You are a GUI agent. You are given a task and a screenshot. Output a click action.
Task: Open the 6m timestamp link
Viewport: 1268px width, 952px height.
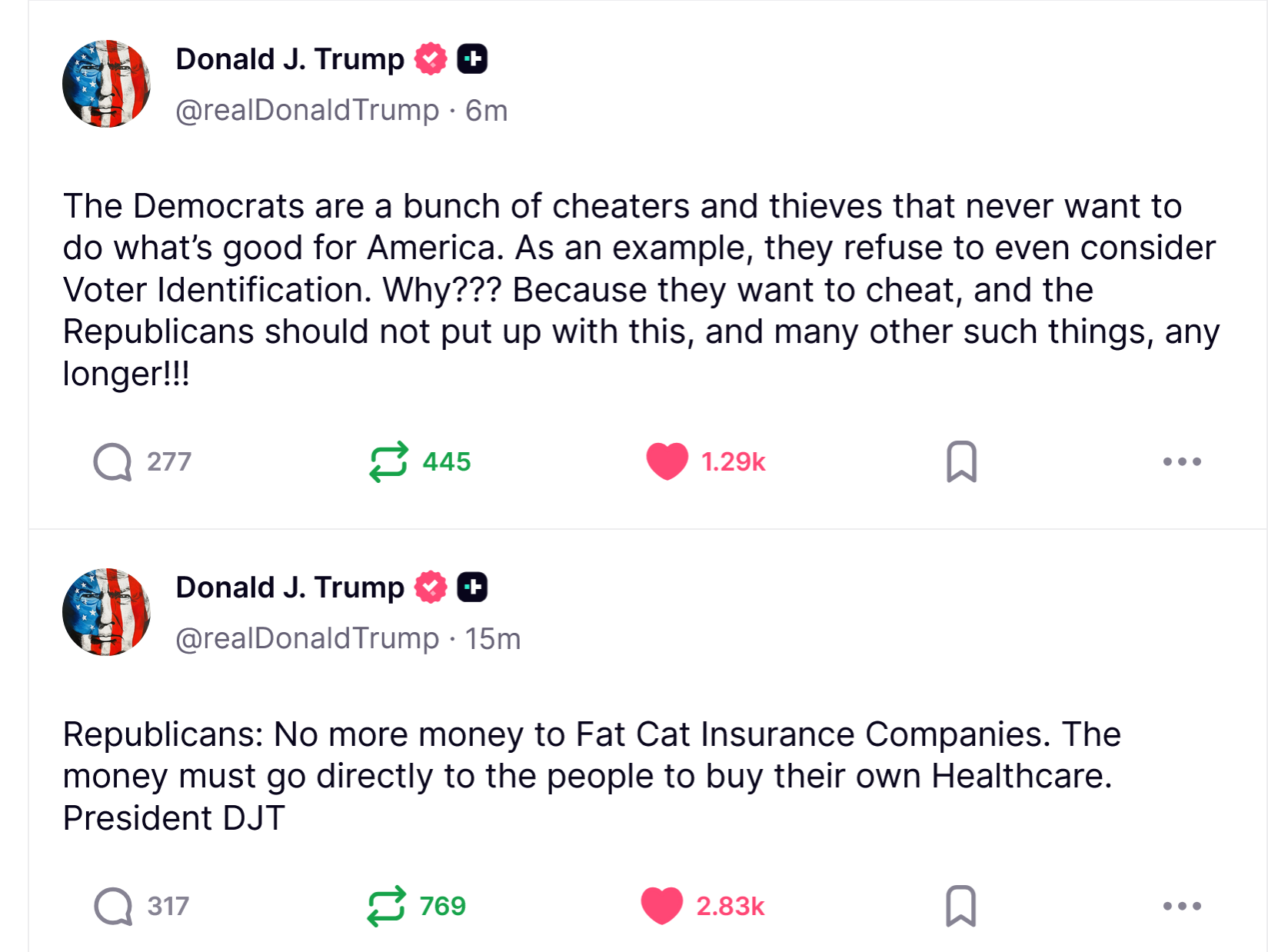point(487,111)
